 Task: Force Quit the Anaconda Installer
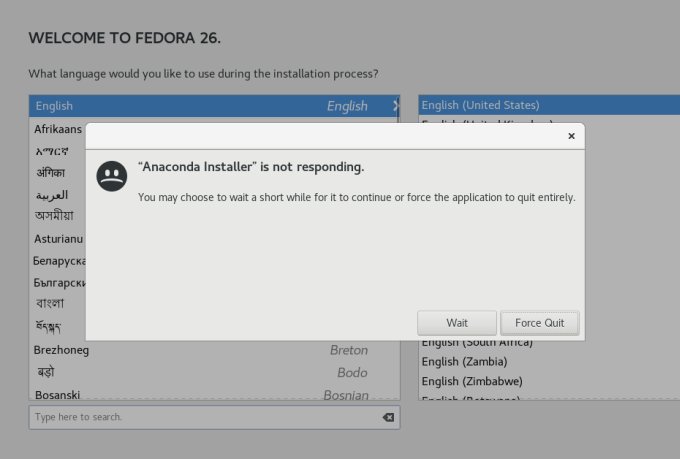click(x=539, y=323)
